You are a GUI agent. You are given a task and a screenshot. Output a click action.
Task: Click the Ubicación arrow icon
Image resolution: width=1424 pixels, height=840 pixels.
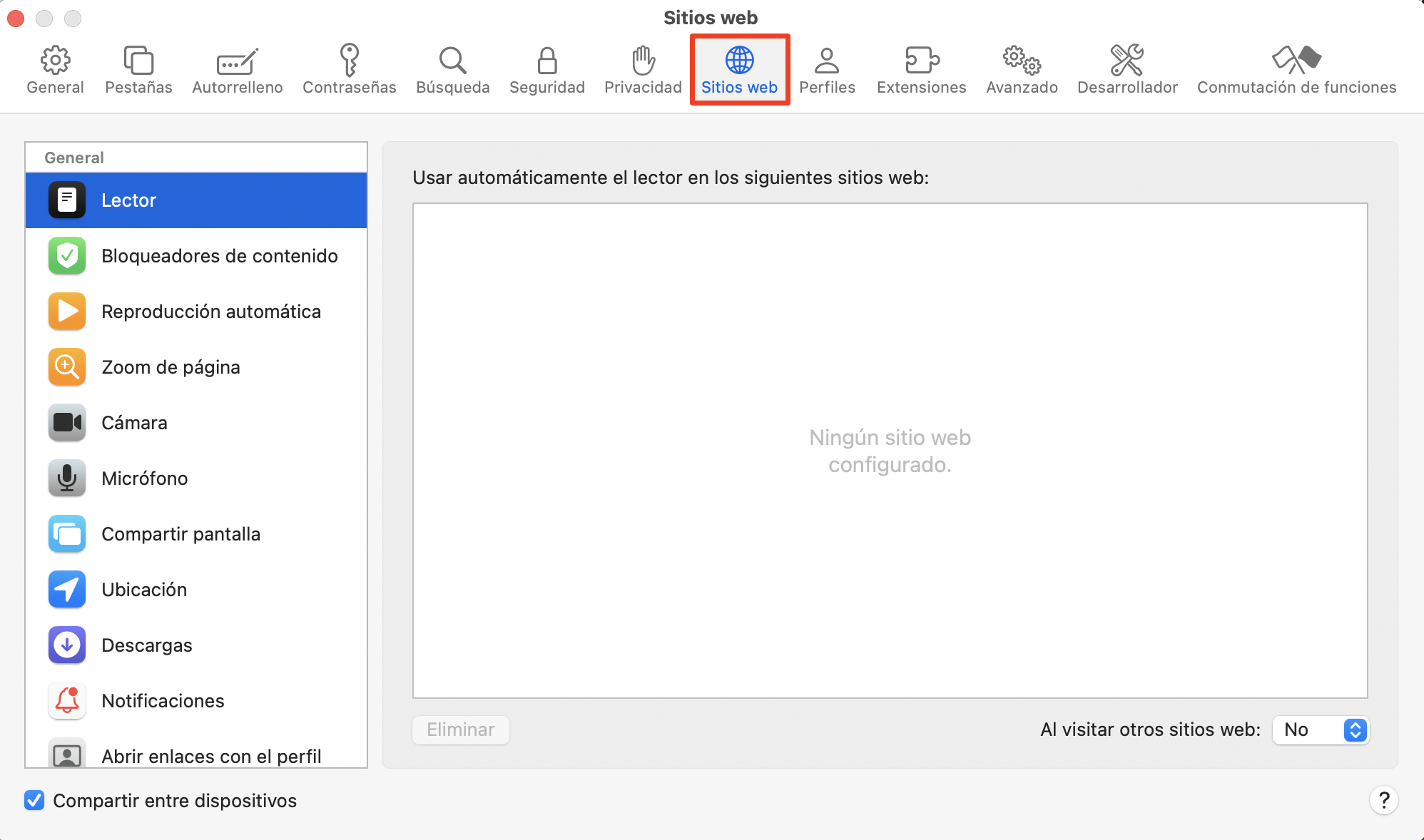tap(66, 589)
